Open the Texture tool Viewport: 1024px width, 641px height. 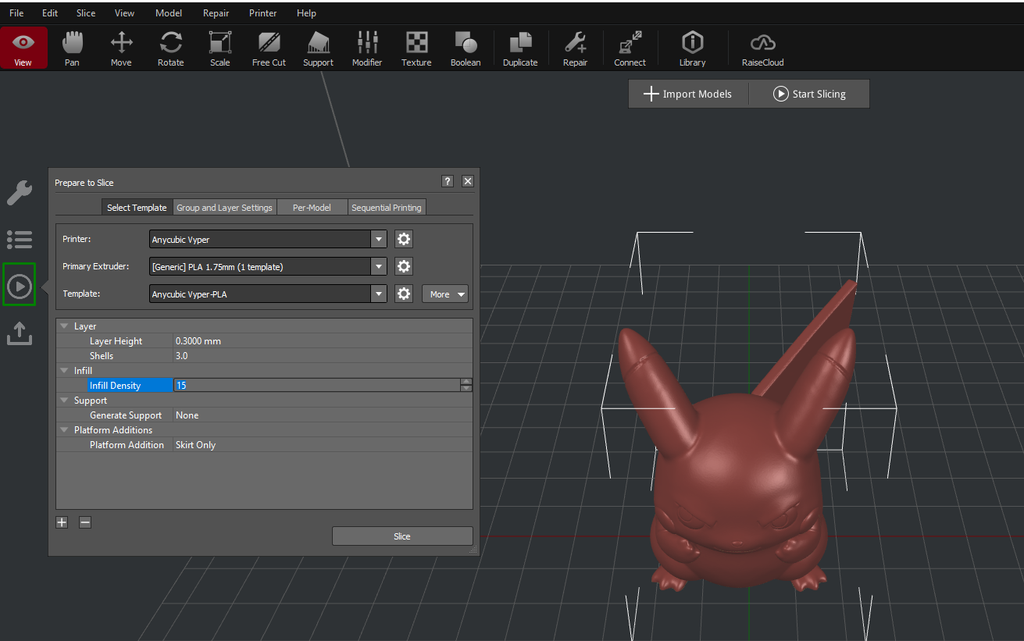click(416, 47)
